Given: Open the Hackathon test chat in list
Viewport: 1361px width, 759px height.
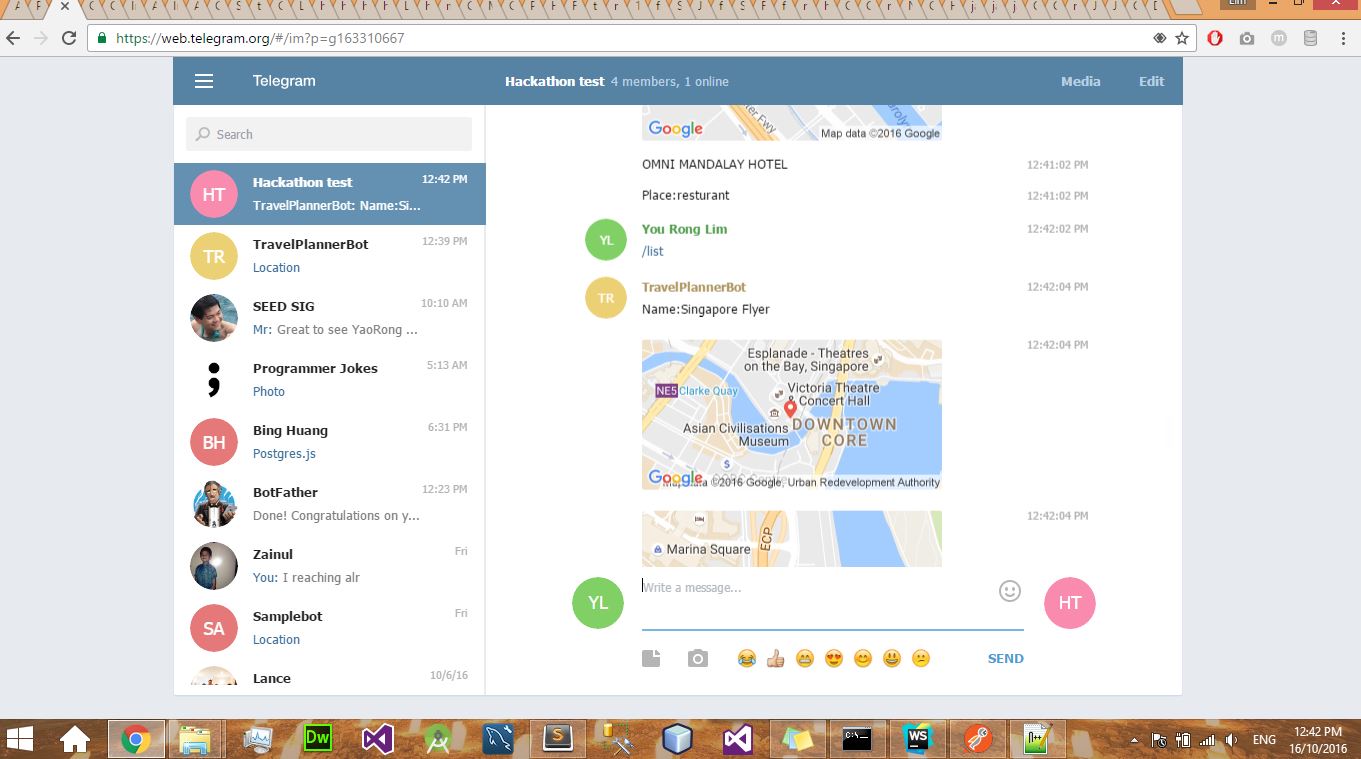Looking at the screenshot, I should pos(330,194).
